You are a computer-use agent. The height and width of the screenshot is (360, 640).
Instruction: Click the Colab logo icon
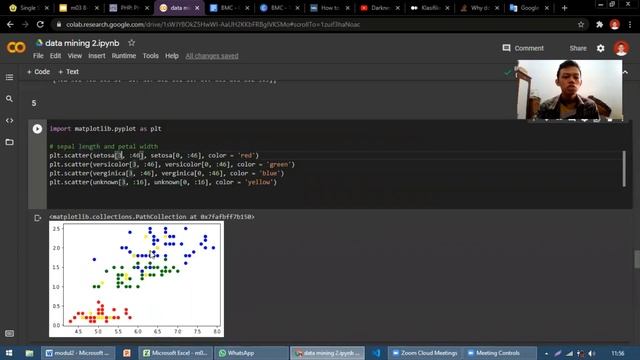16,48
